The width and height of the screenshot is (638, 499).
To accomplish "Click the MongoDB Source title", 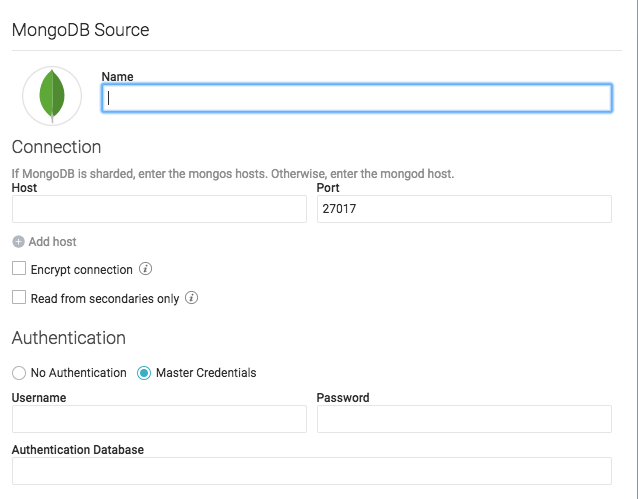I will tap(80, 30).
